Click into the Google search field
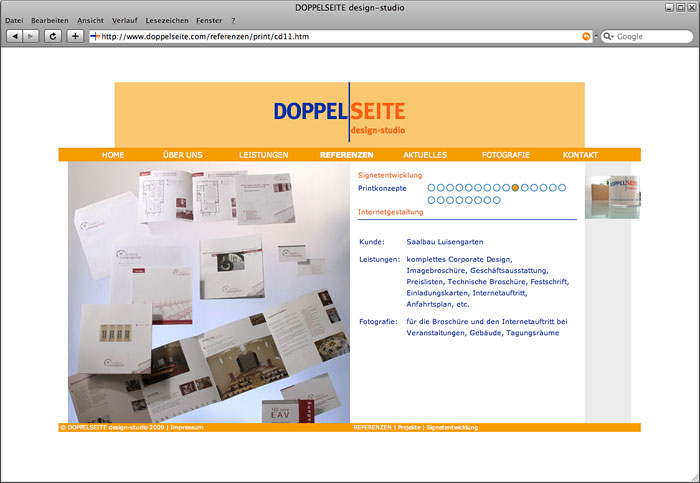700x483 pixels. pyautogui.click(x=650, y=36)
